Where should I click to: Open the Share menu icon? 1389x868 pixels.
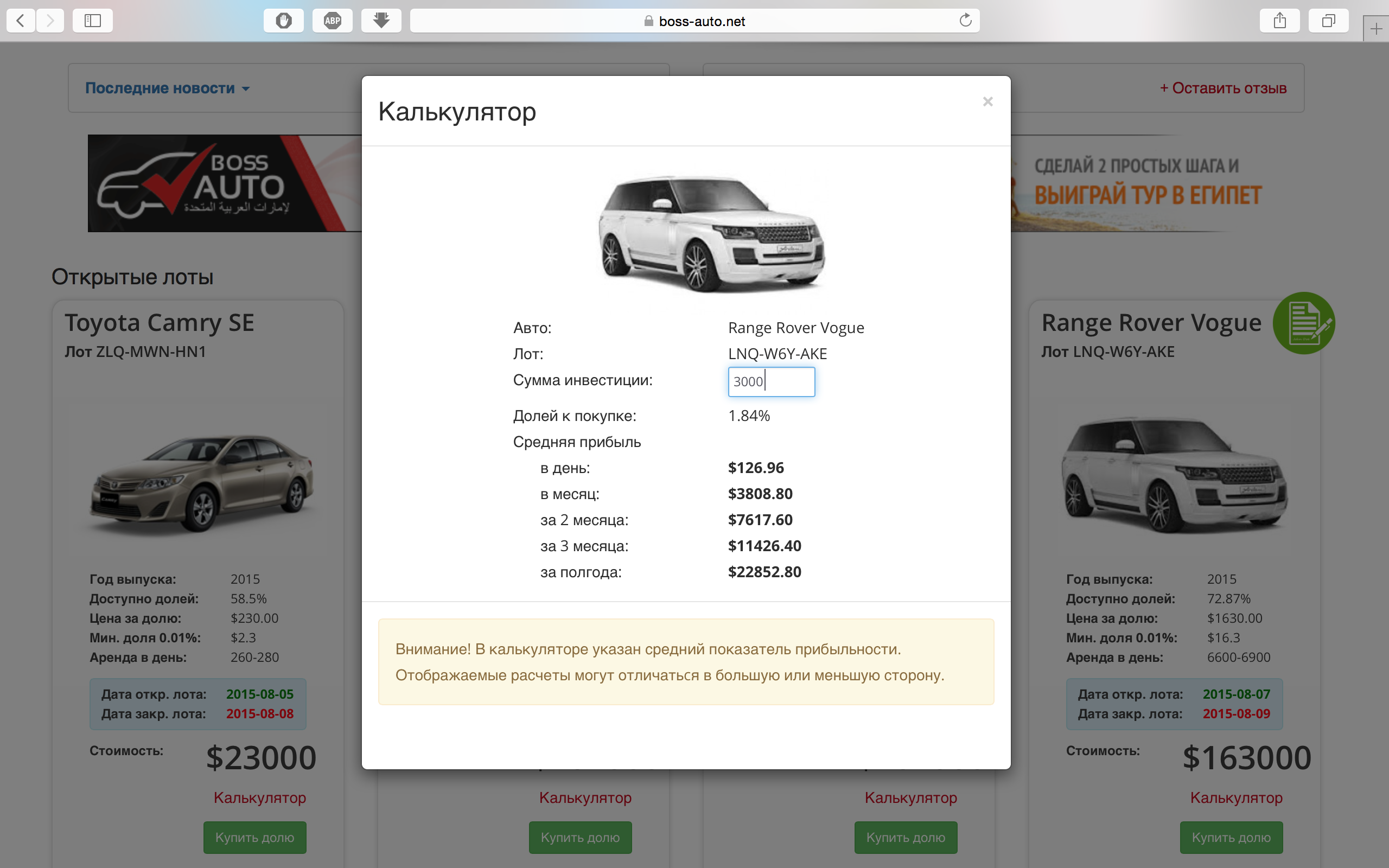(x=1279, y=21)
